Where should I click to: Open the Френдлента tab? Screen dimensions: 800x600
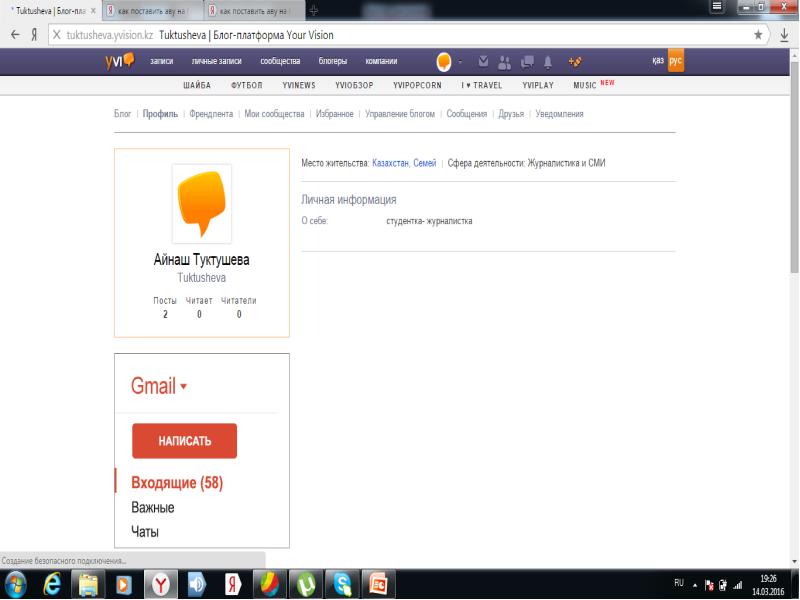(211, 114)
